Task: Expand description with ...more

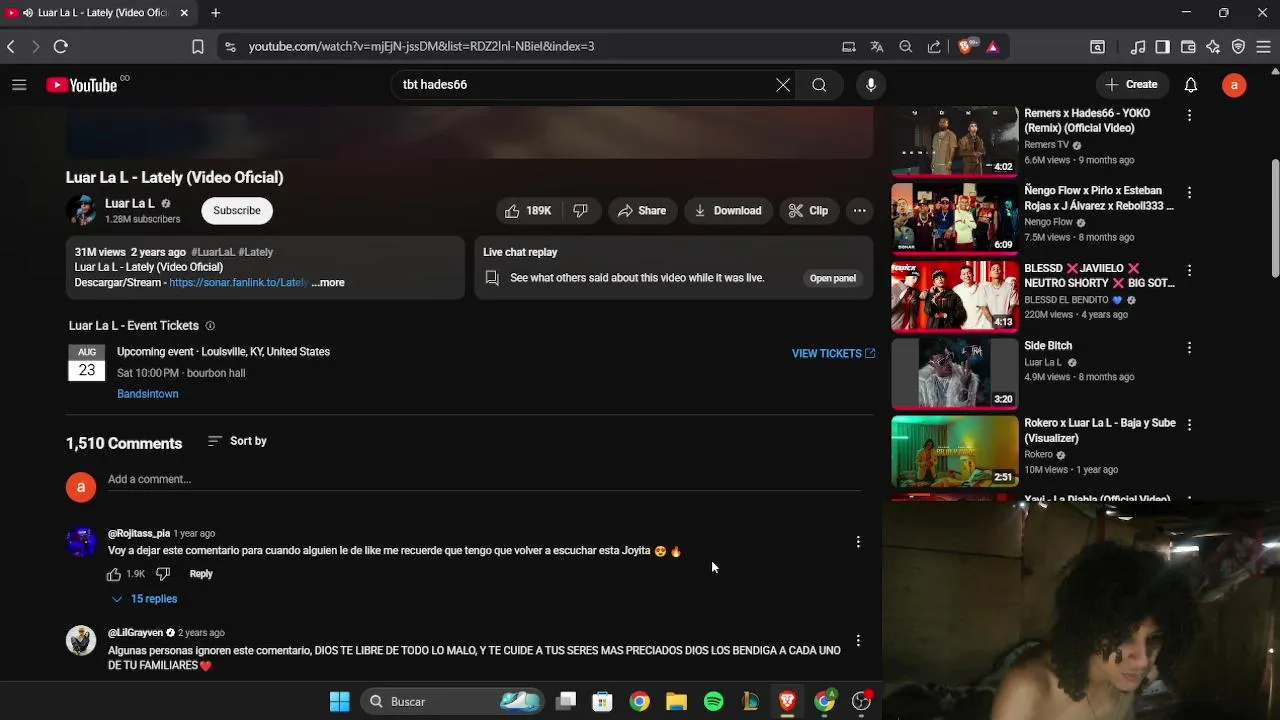Action: (328, 283)
